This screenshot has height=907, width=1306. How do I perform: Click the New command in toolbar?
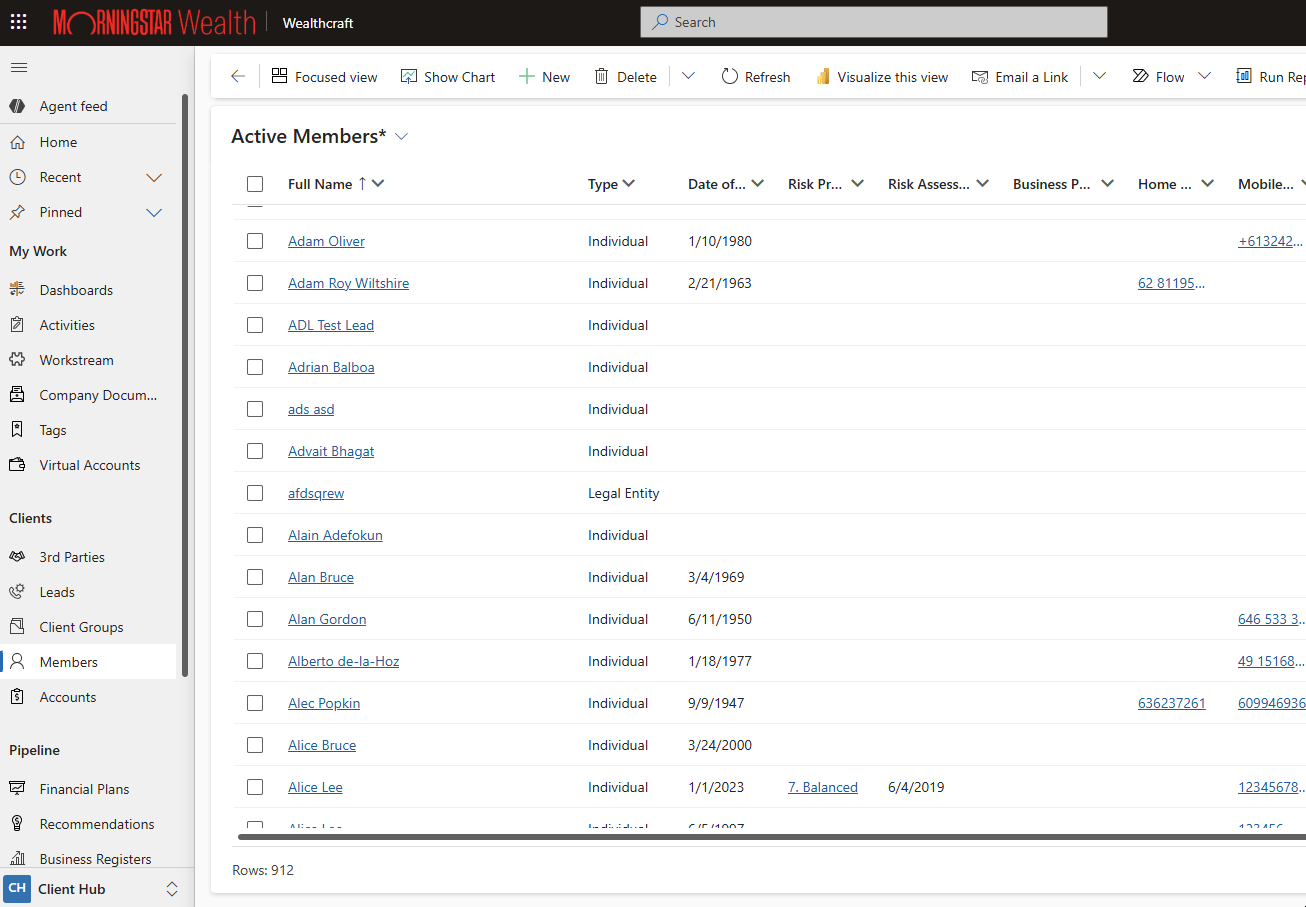click(544, 77)
